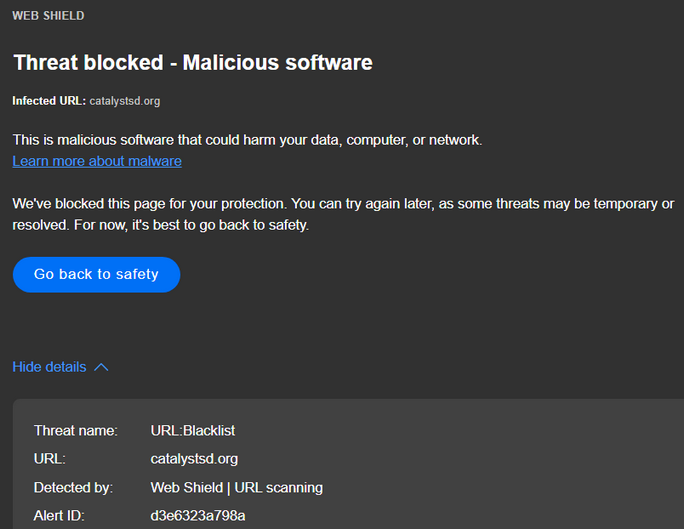Click the URL label in details
The image size is (684, 529).
tap(49, 459)
